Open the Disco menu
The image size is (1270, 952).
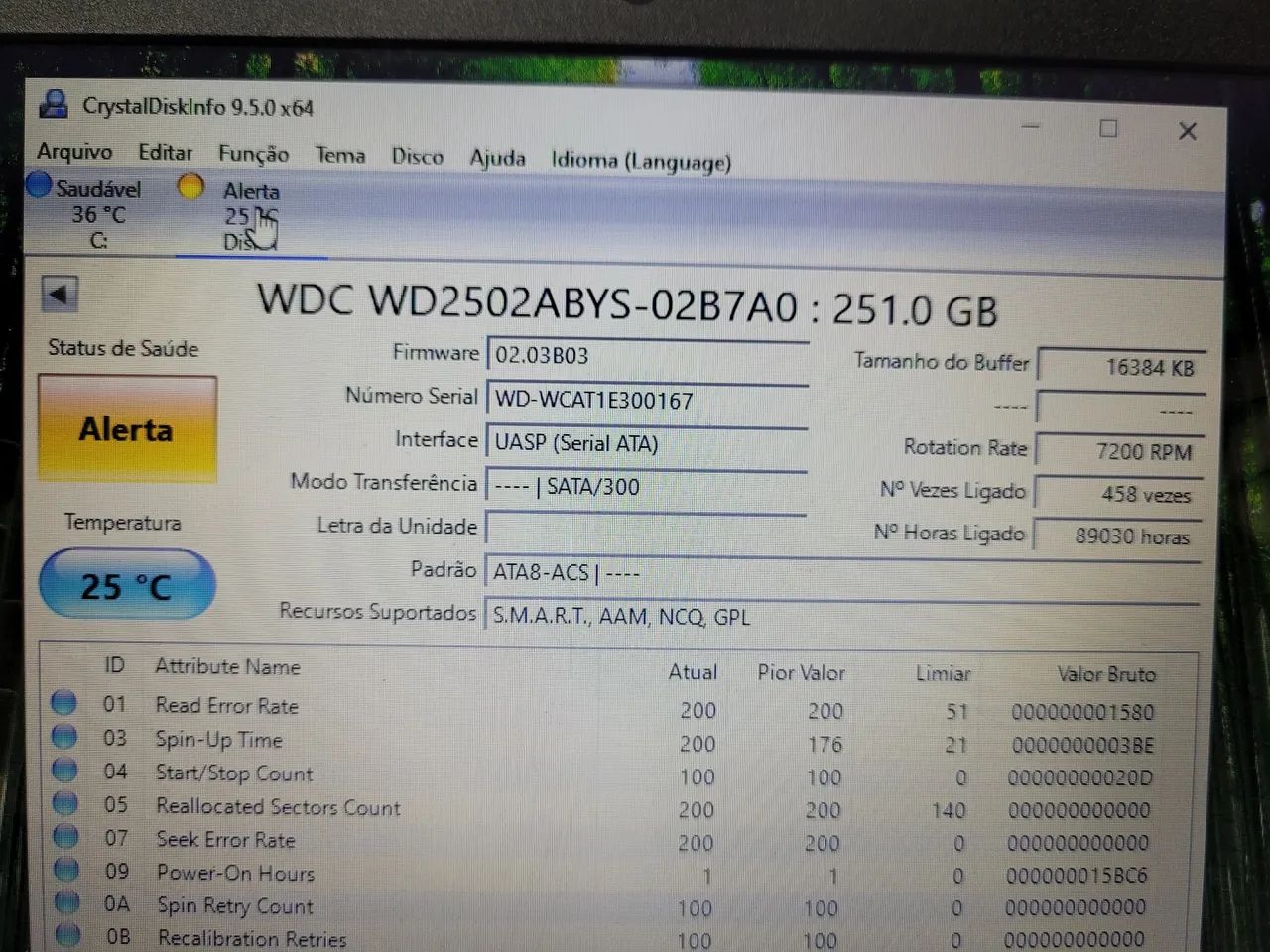click(x=417, y=157)
